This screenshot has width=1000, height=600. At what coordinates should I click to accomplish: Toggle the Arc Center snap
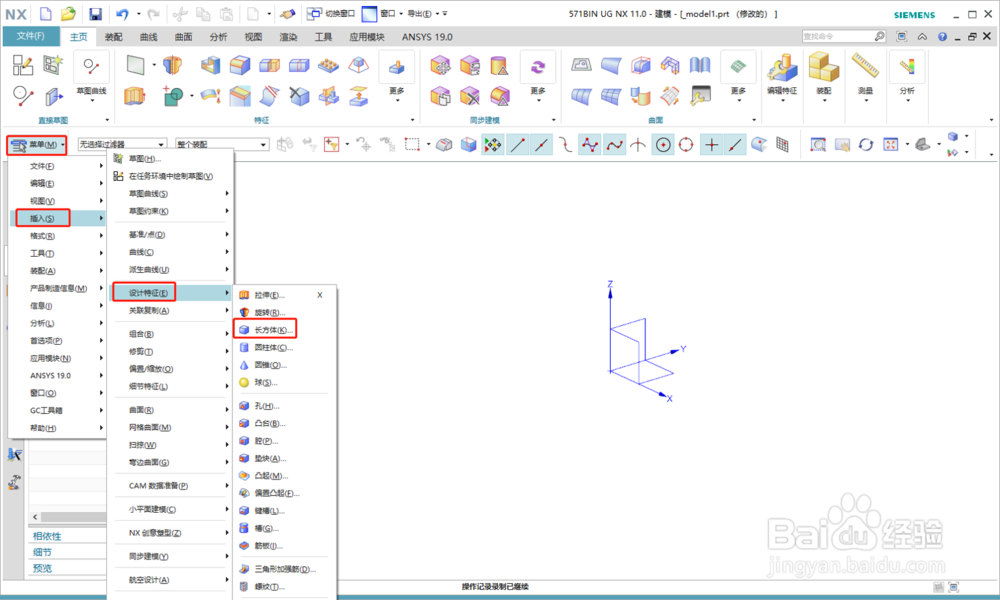pos(663,145)
